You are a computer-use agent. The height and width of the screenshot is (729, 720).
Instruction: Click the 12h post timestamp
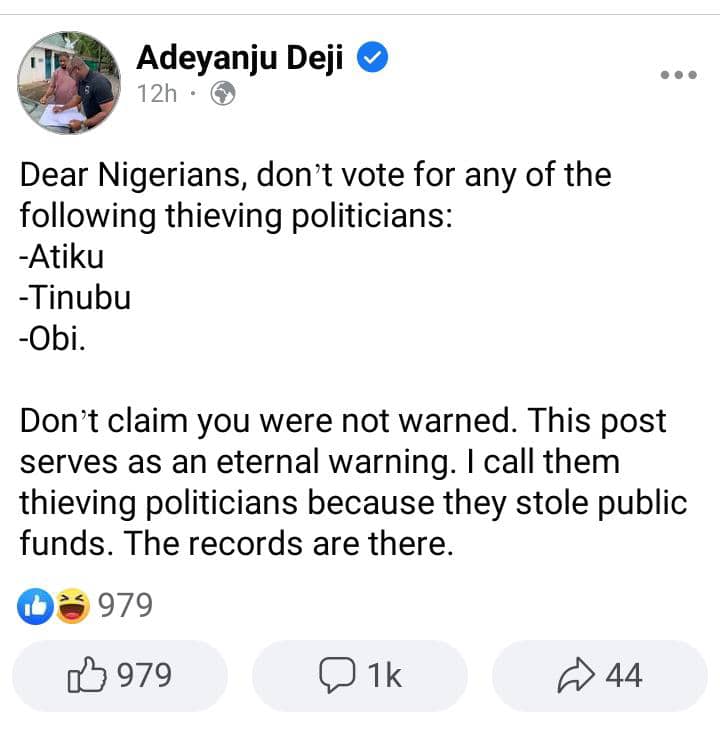click(158, 96)
